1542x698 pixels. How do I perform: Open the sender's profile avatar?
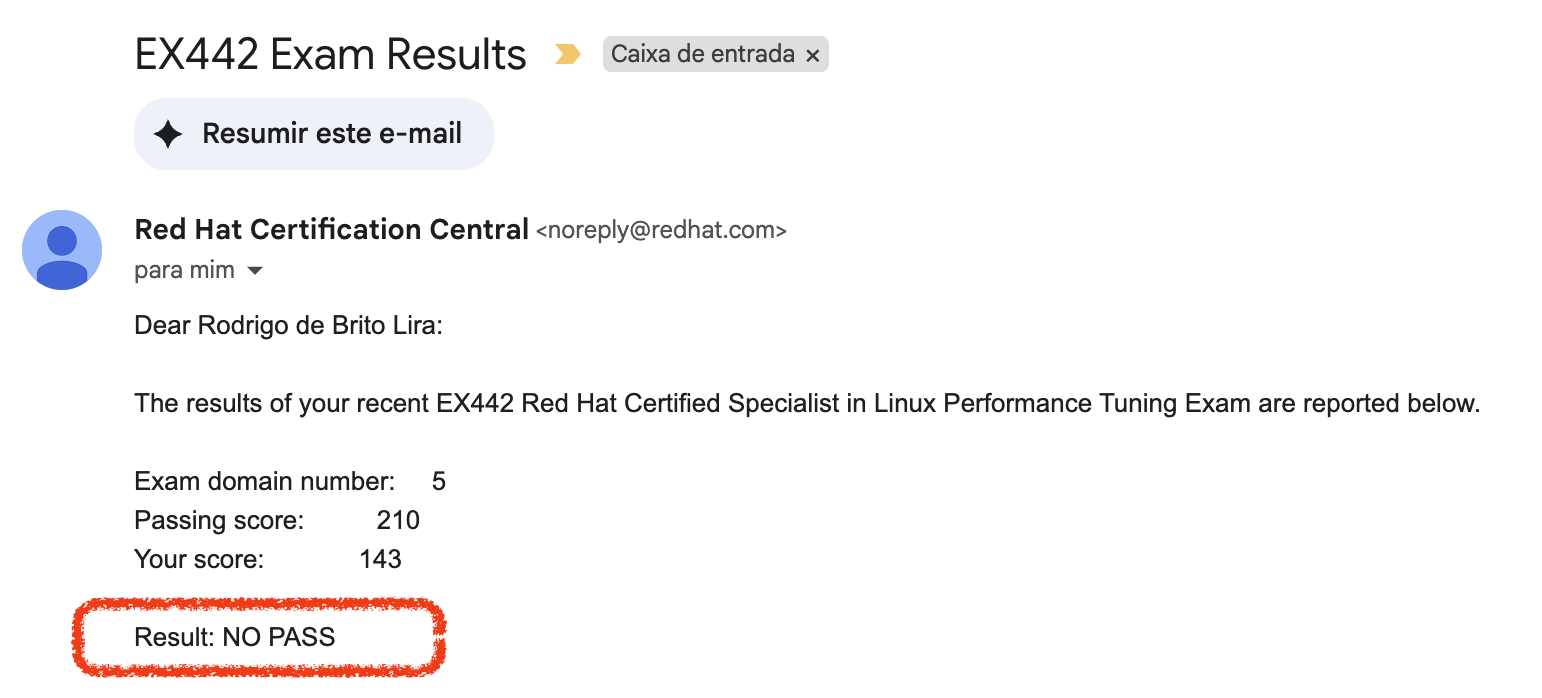(x=62, y=250)
